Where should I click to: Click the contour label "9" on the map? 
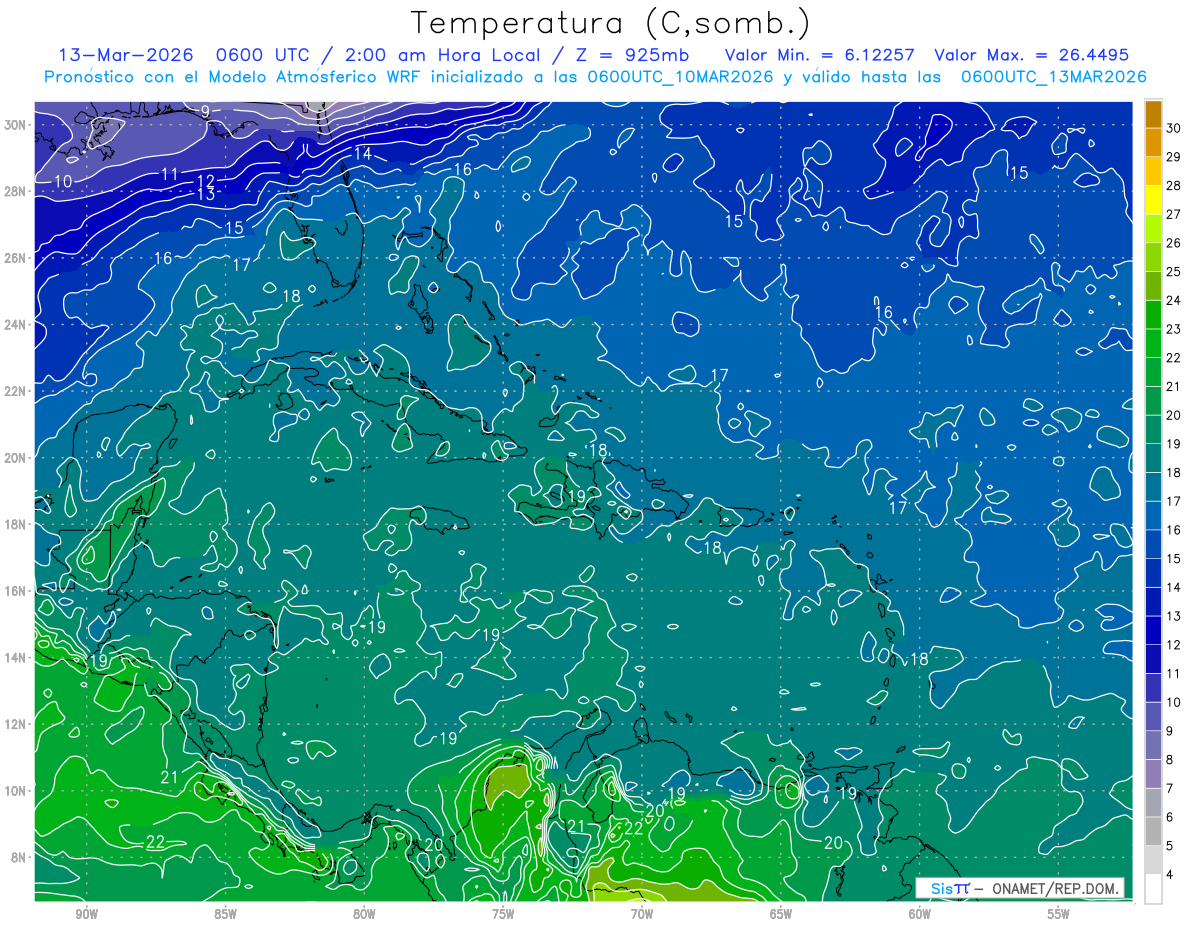(205, 112)
